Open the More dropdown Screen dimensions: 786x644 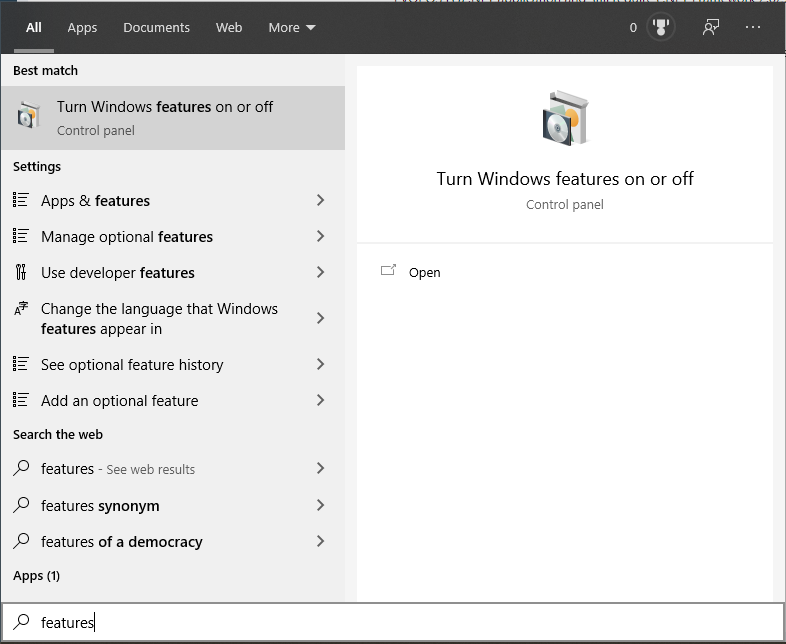[292, 28]
